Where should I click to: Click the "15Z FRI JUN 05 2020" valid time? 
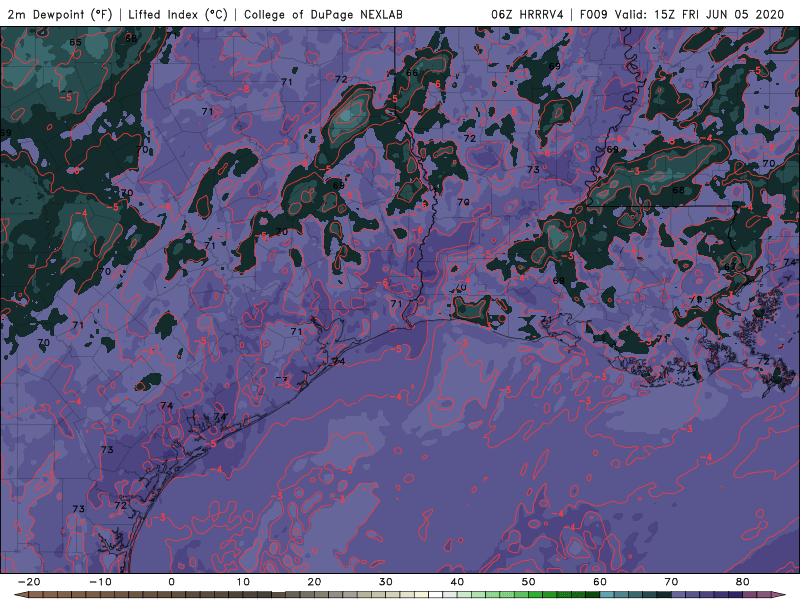click(719, 15)
